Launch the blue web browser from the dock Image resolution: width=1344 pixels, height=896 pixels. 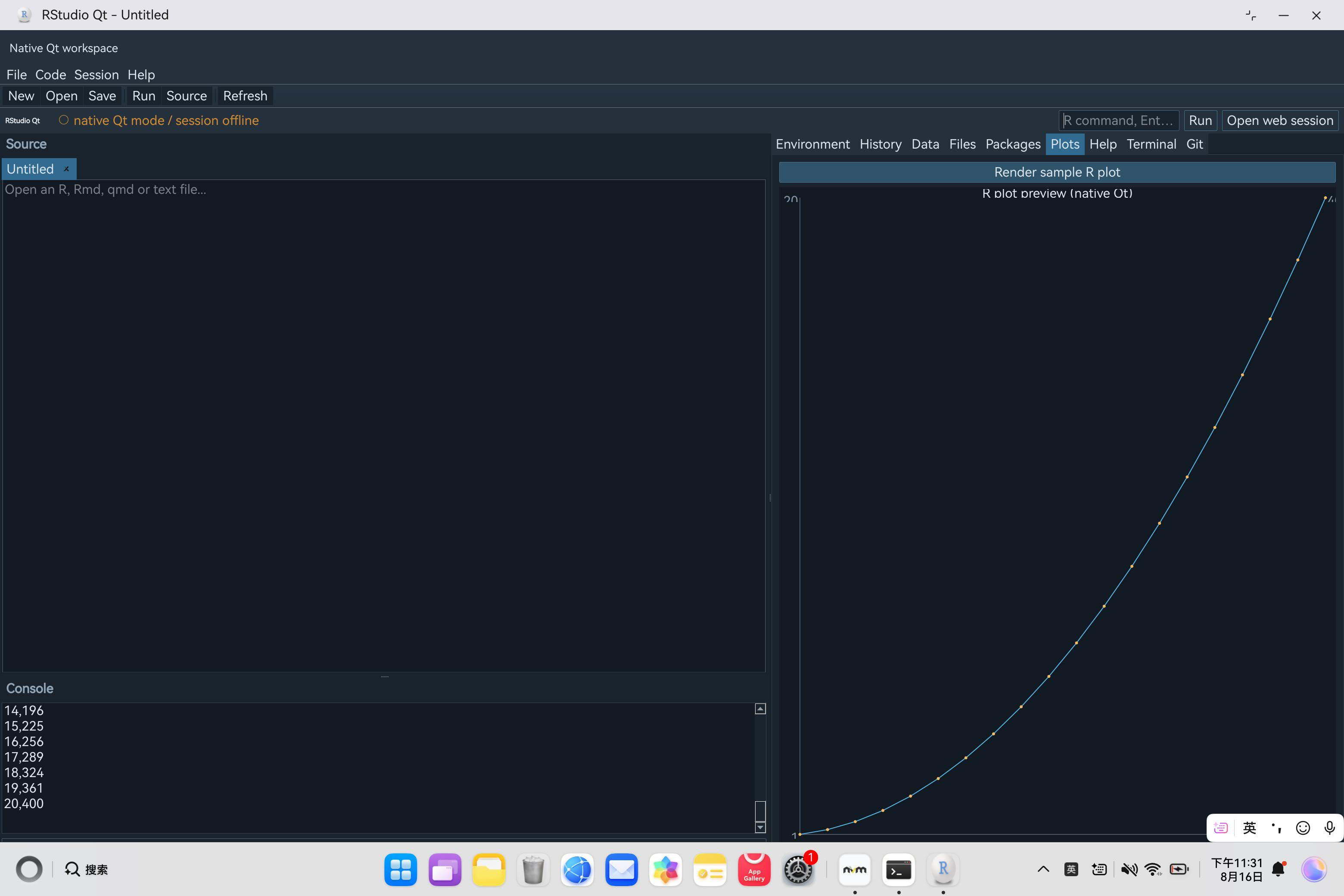tap(577, 870)
